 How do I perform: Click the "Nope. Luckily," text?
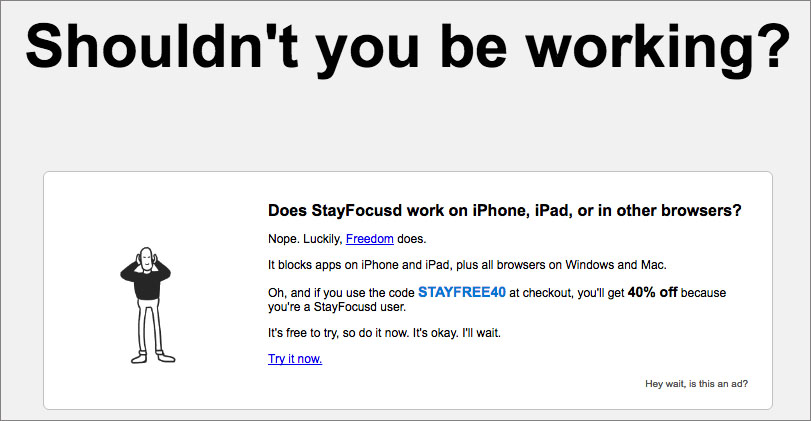pos(305,239)
